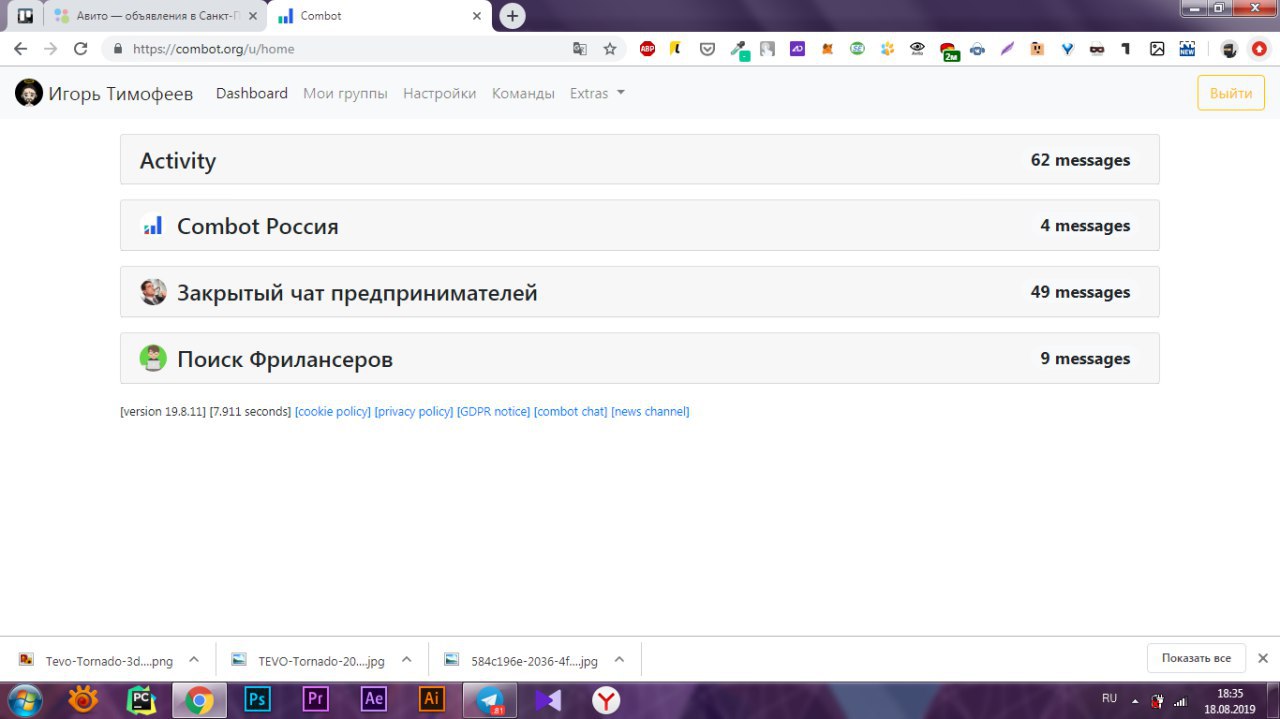Click the color picker eyedropper extension
Image resolution: width=1280 pixels, height=719 pixels.
[738, 48]
